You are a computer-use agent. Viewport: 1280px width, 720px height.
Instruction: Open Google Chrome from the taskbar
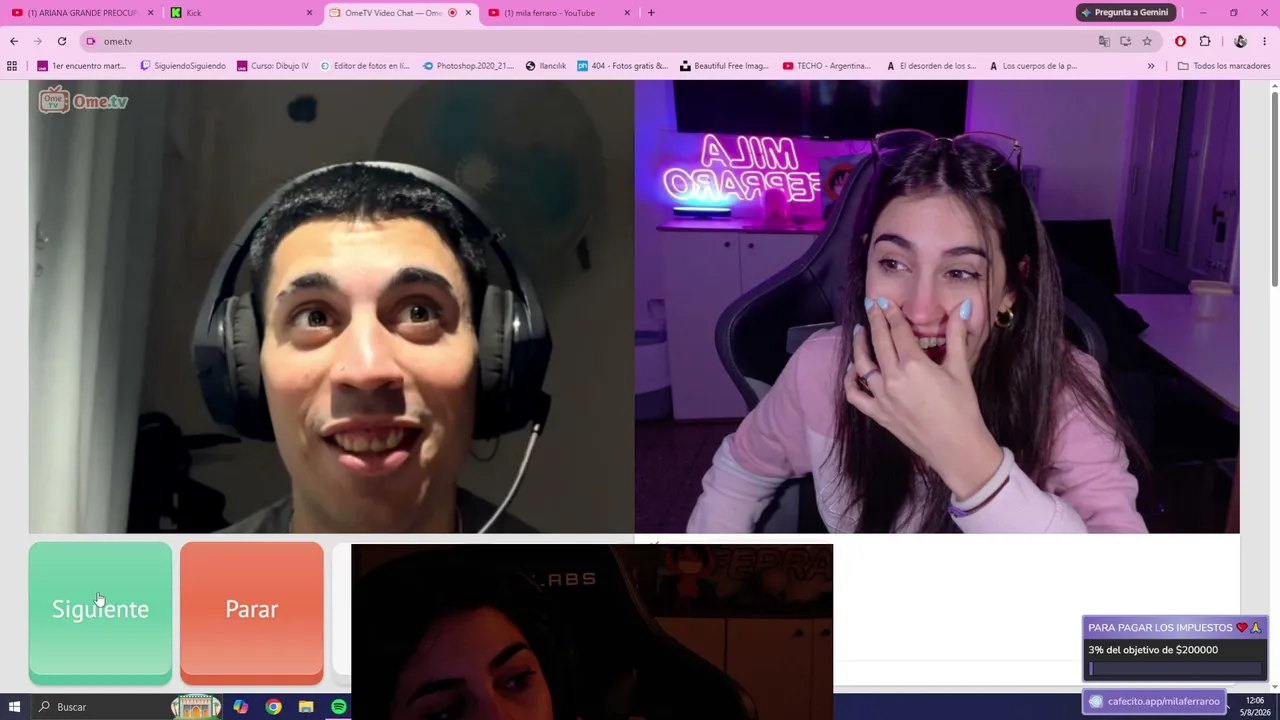pos(273,707)
